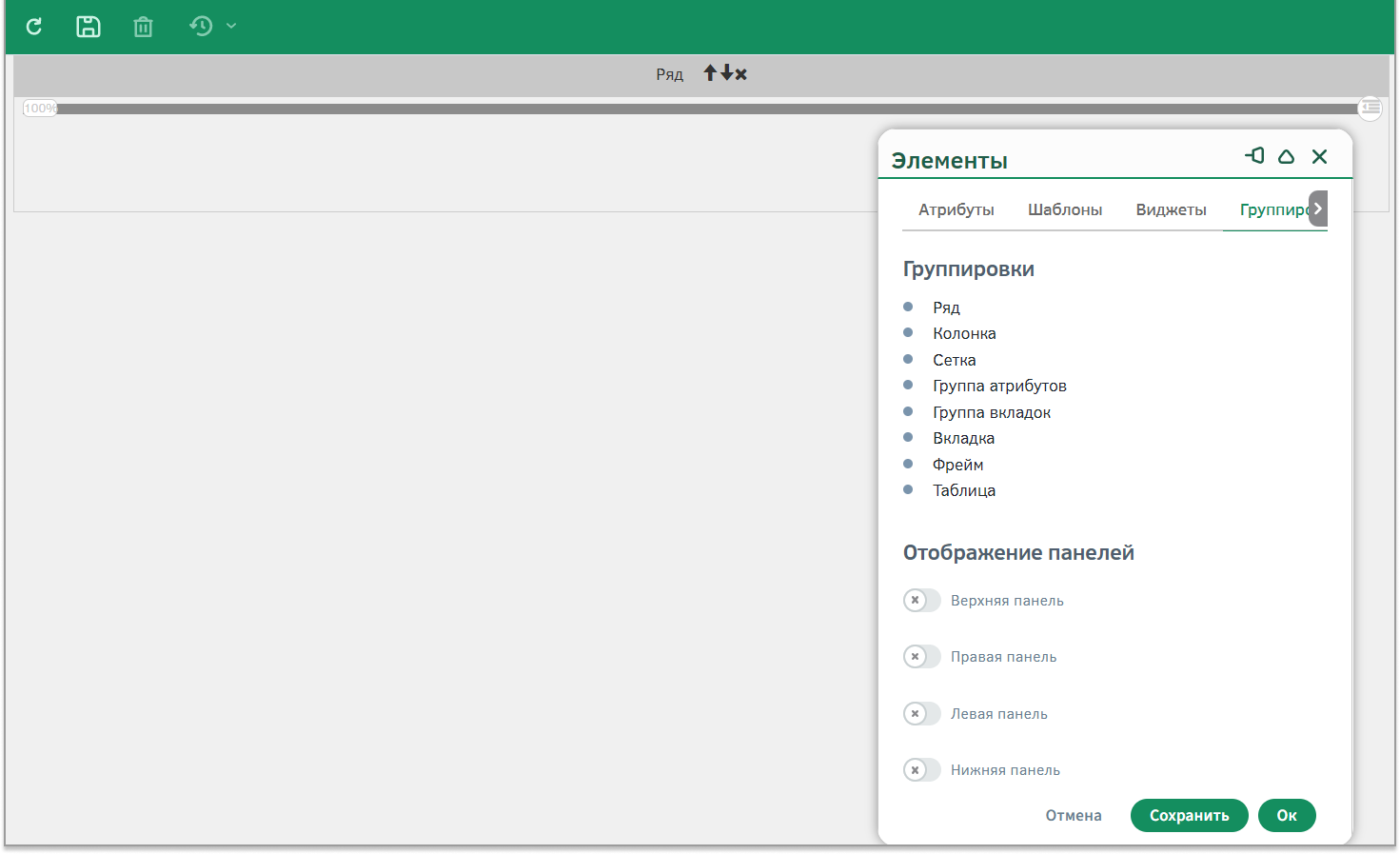This screenshot has width=1400, height=854.
Task: Select the Группировки tab
Action: click(1274, 209)
